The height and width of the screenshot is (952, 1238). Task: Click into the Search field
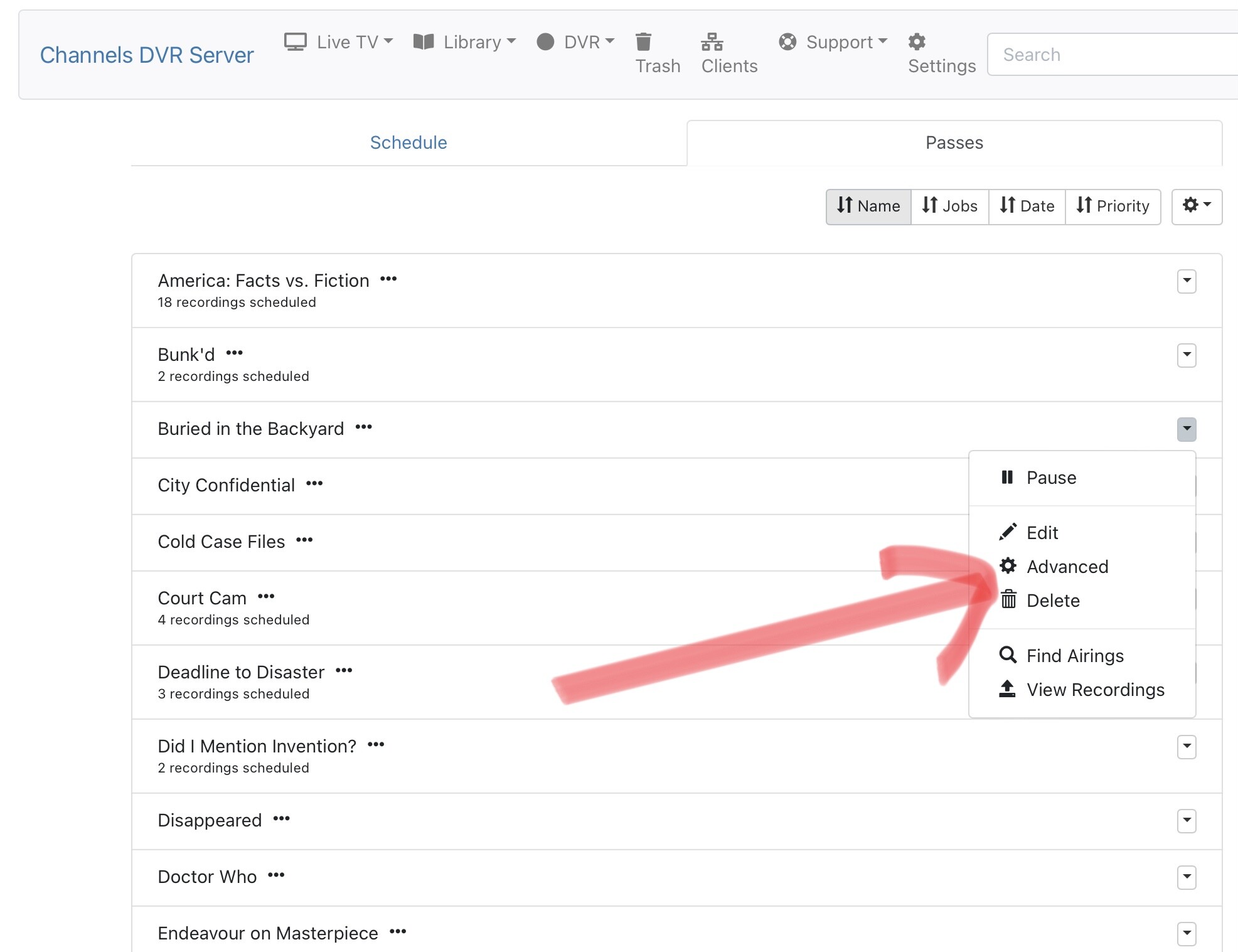click(x=1111, y=55)
